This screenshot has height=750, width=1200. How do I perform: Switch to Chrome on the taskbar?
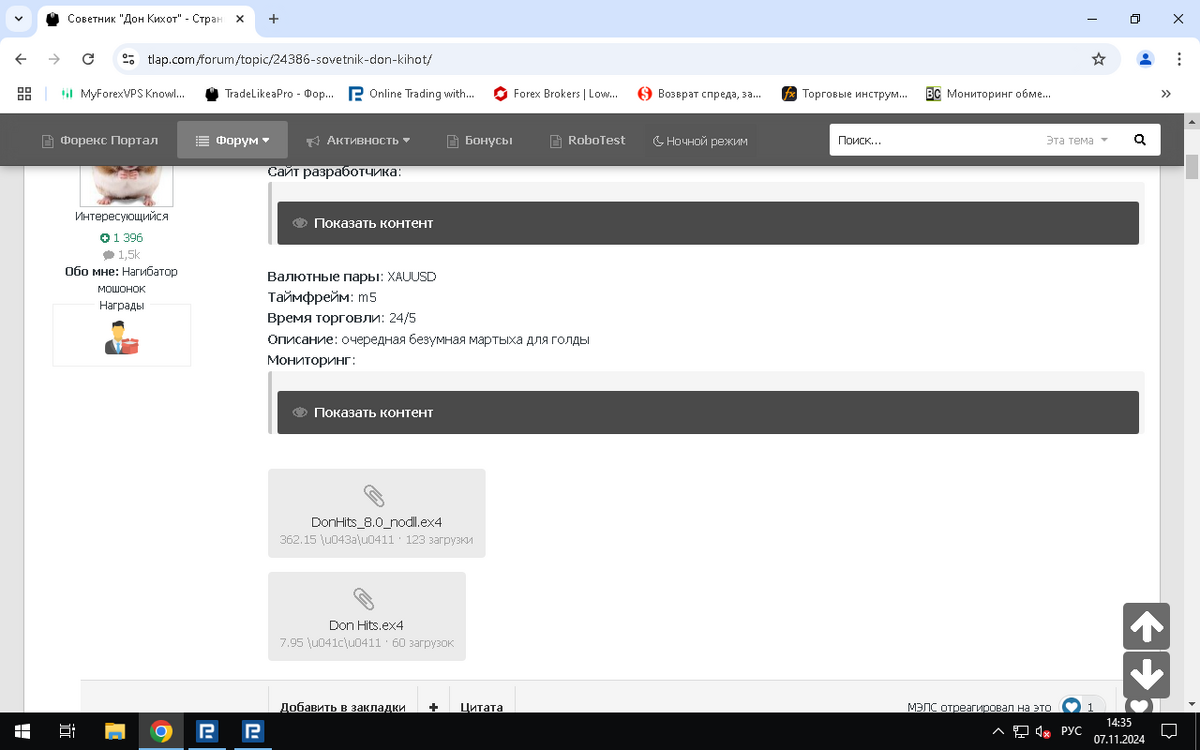click(x=161, y=731)
